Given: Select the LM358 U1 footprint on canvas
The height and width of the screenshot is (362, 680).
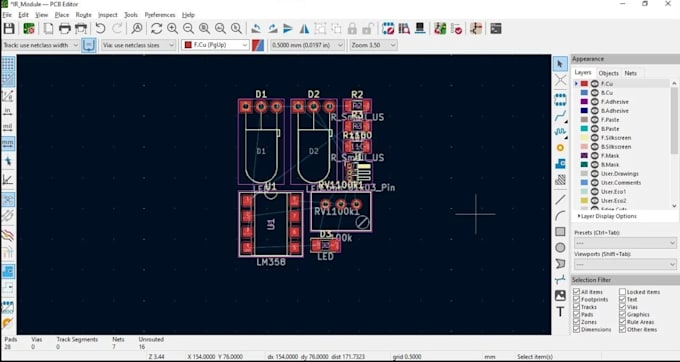Looking at the screenshot, I should (x=271, y=224).
